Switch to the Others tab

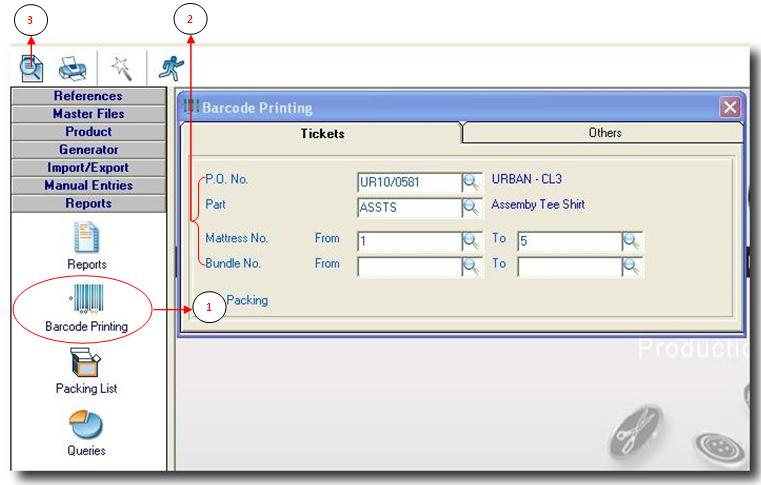[x=604, y=133]
